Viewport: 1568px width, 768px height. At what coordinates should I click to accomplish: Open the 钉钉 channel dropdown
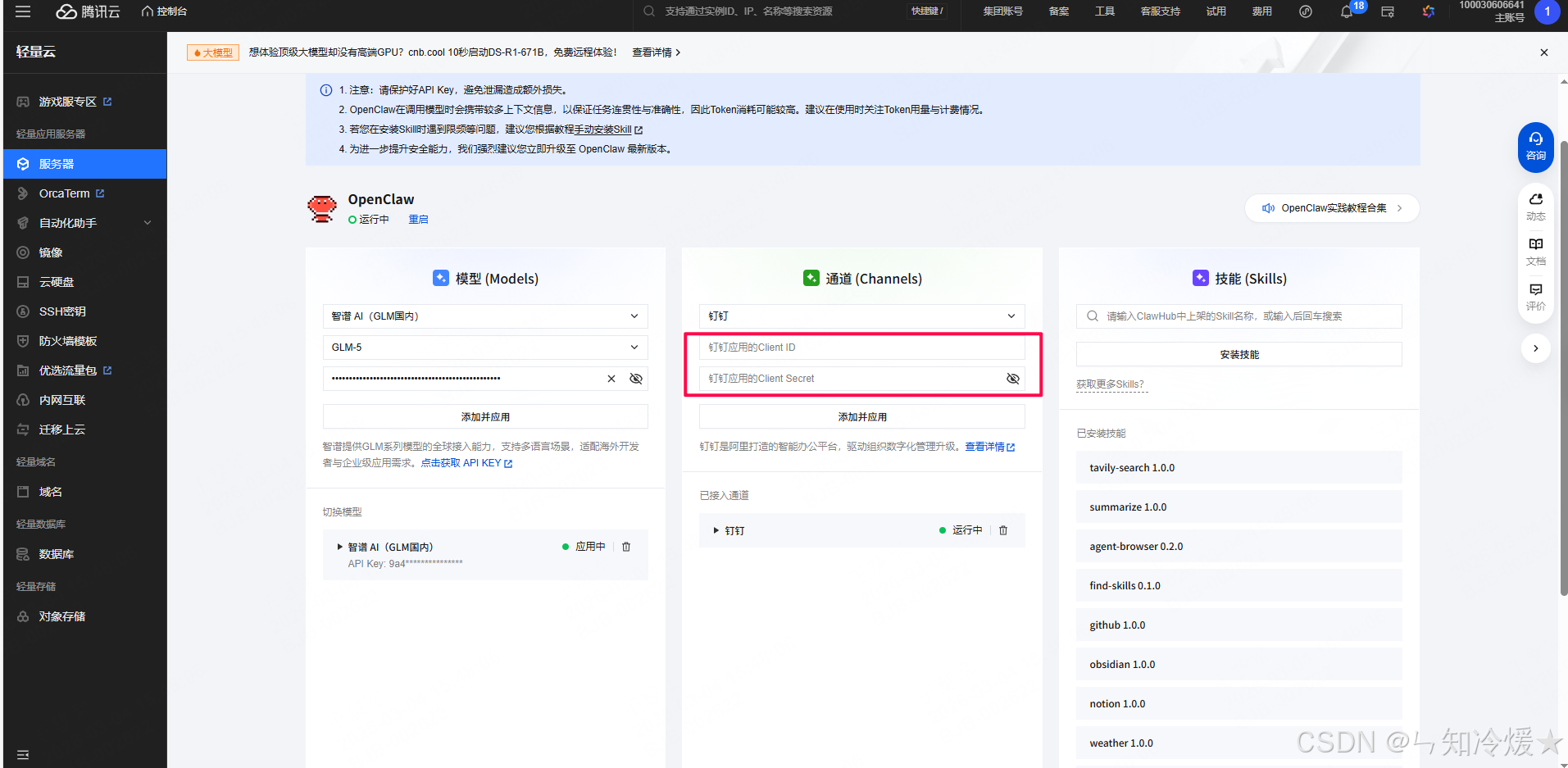point(861,316)
